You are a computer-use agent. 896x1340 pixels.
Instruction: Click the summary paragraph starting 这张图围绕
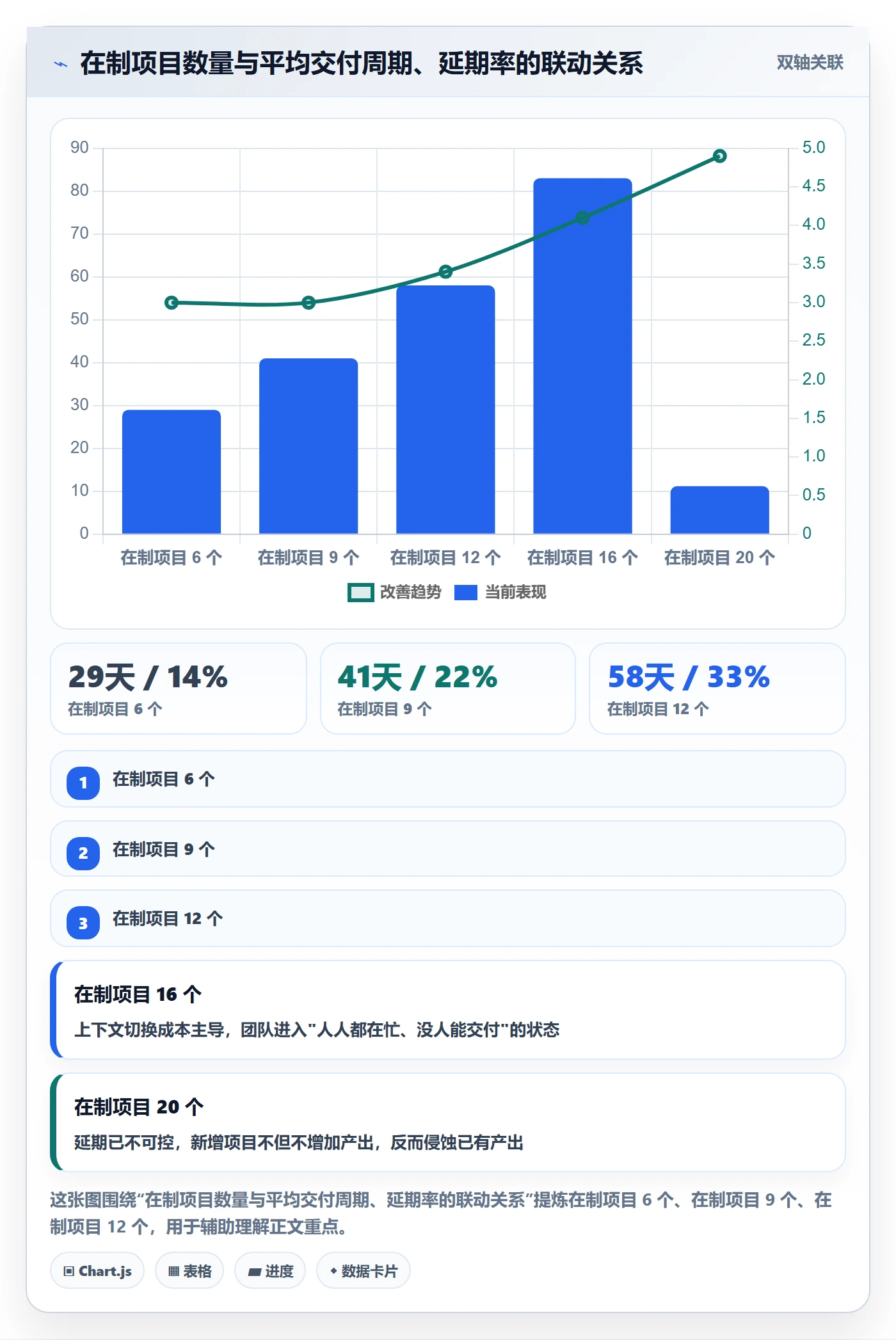441,1213
